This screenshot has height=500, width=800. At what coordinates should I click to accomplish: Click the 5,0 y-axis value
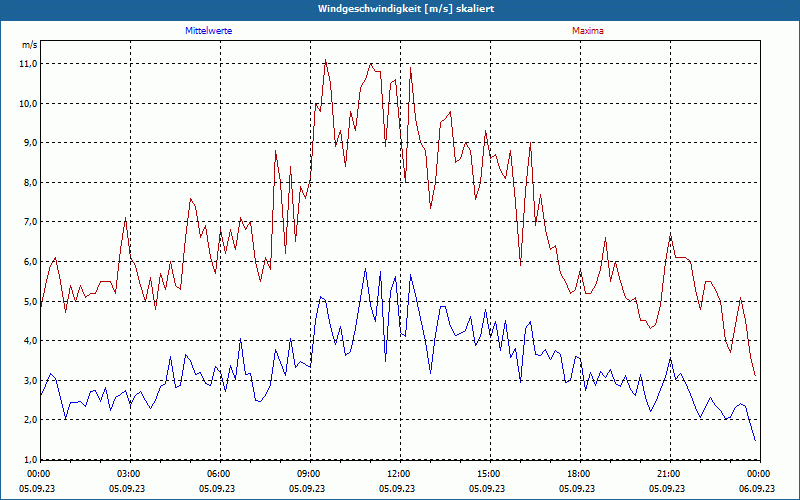coord(31,302)
